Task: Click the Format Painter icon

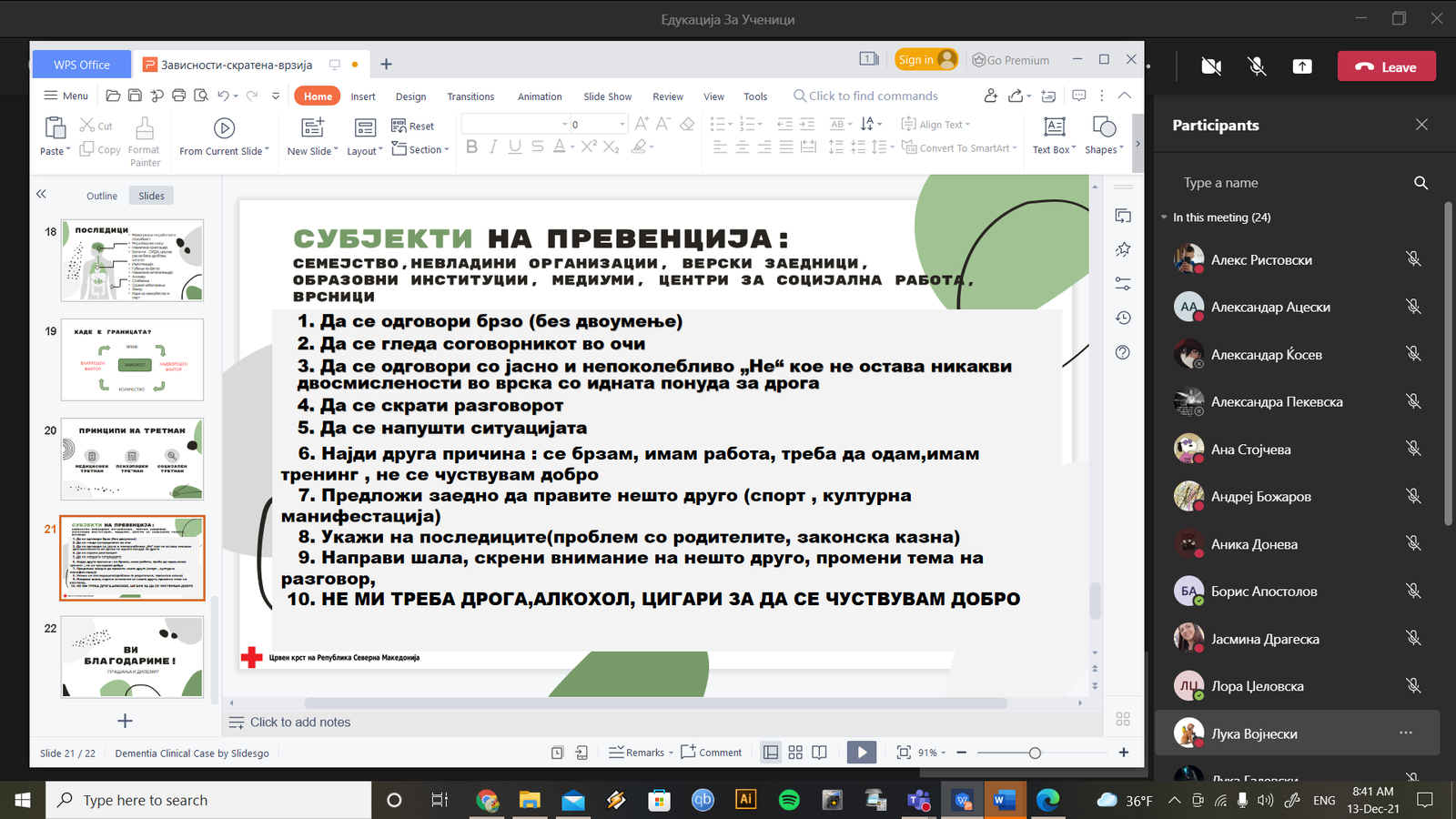Action: tap(144, 128)
